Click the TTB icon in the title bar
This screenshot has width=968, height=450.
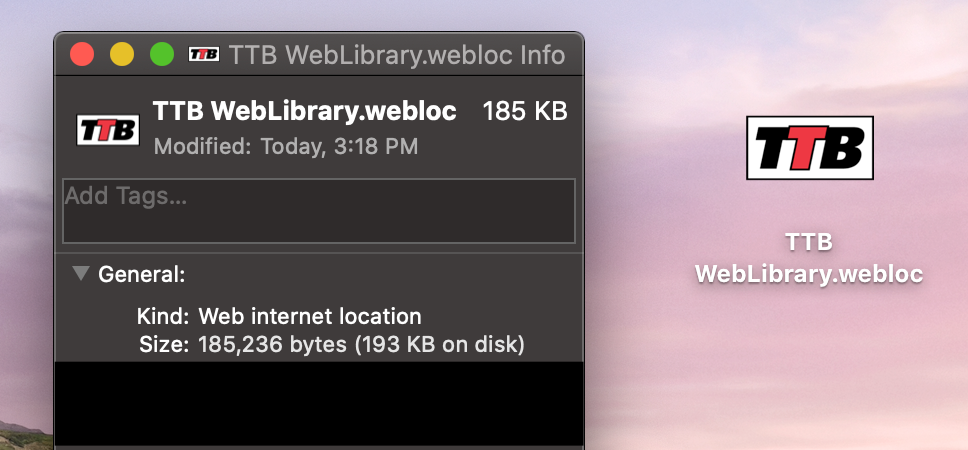point(204,54)
